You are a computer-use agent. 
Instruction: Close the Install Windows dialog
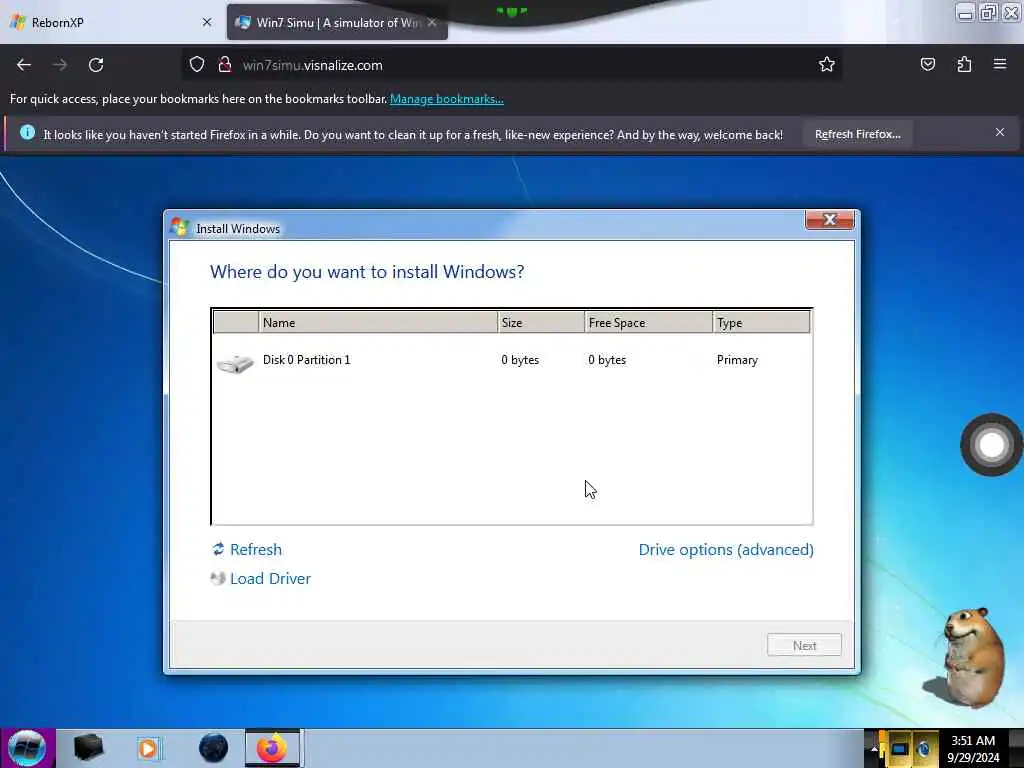(829, 220)
